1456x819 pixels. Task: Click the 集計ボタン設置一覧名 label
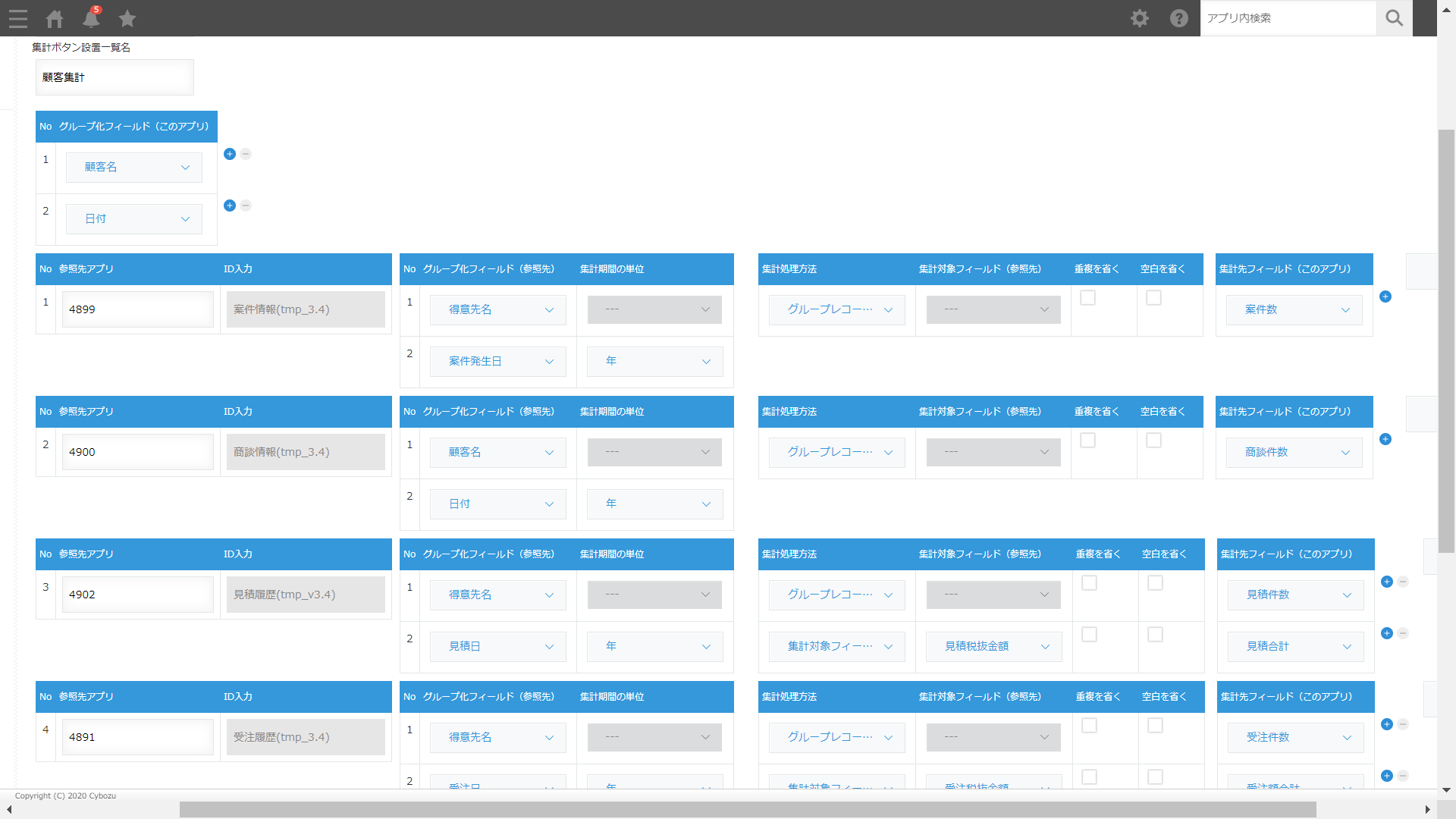pos(81,47)
